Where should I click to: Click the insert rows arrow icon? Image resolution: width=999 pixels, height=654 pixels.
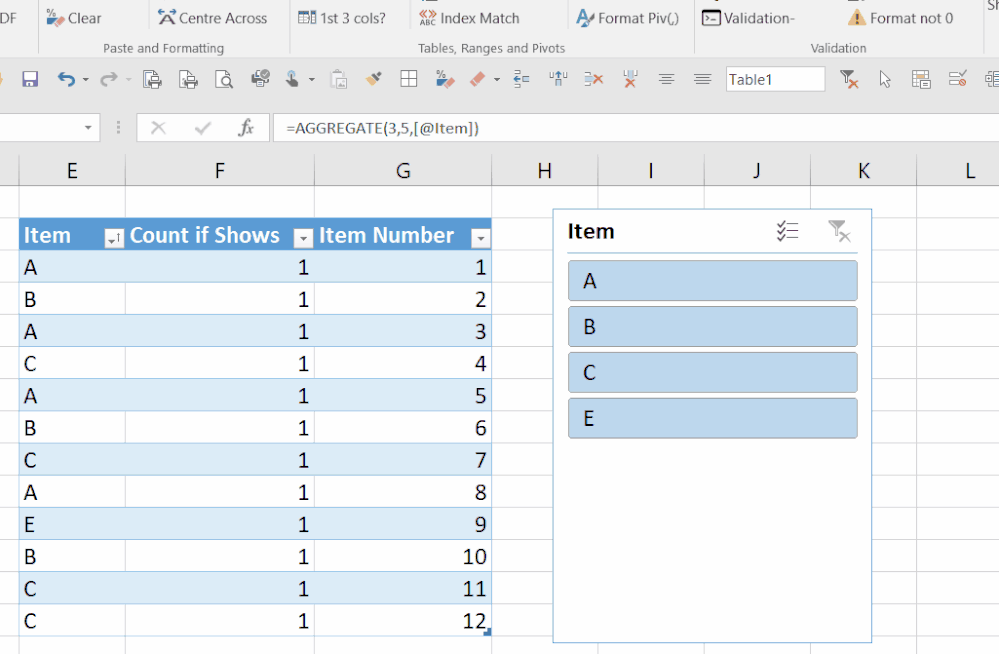pos(521,79)
